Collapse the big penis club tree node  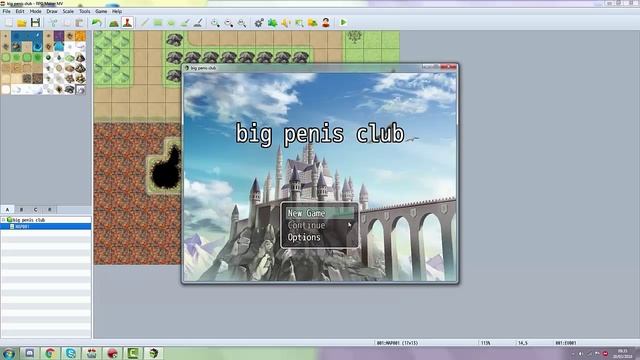4,220
